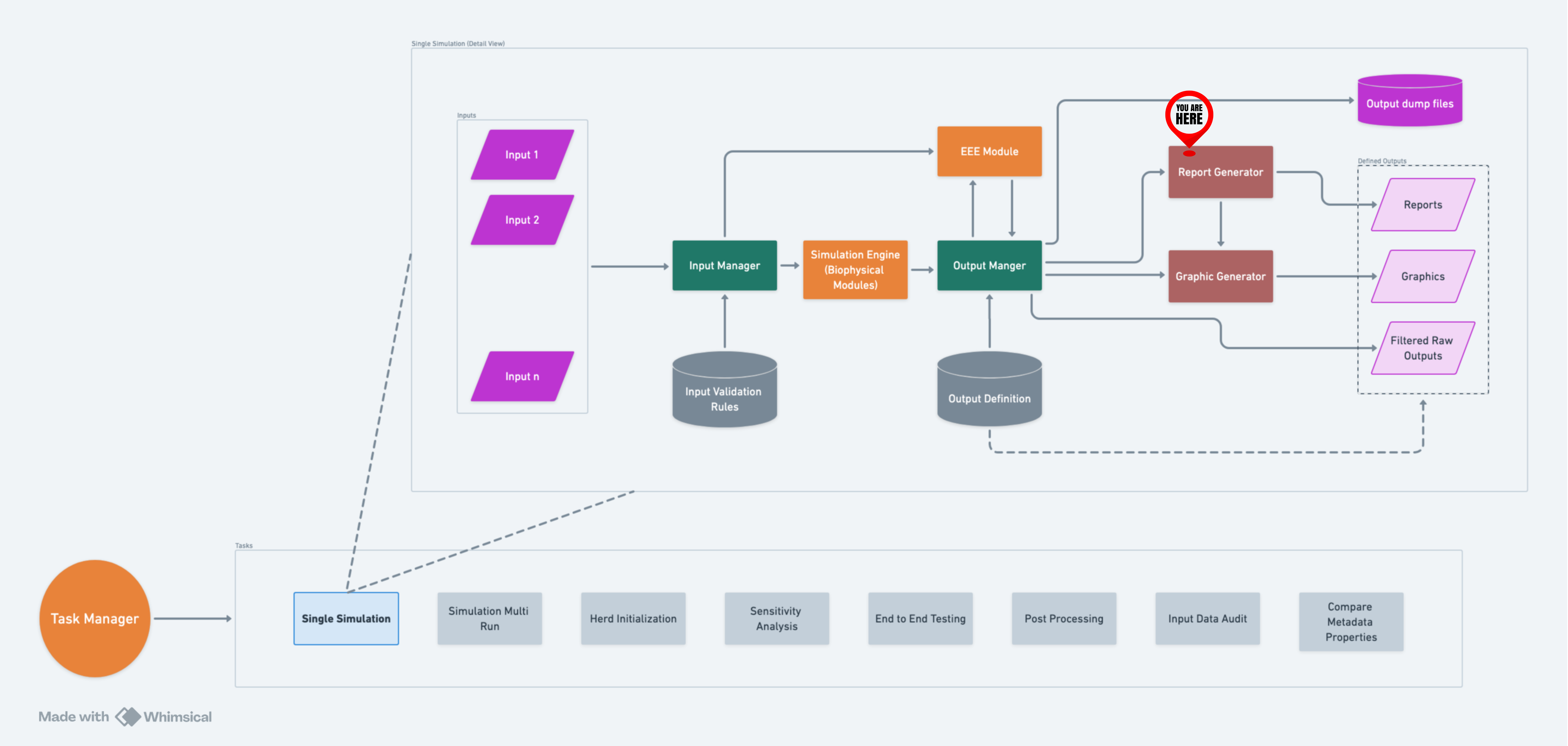This screenshot has width=1568, height=746.
Task: Select the End to End Testing box
Action: tap(920, 618)
